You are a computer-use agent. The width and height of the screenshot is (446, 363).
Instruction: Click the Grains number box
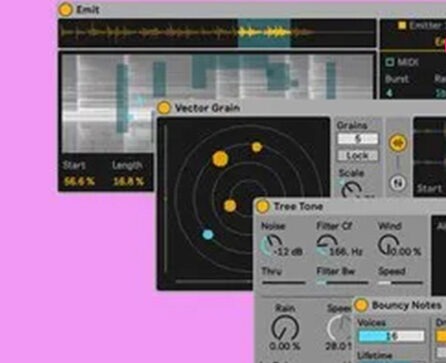(358, 139)
